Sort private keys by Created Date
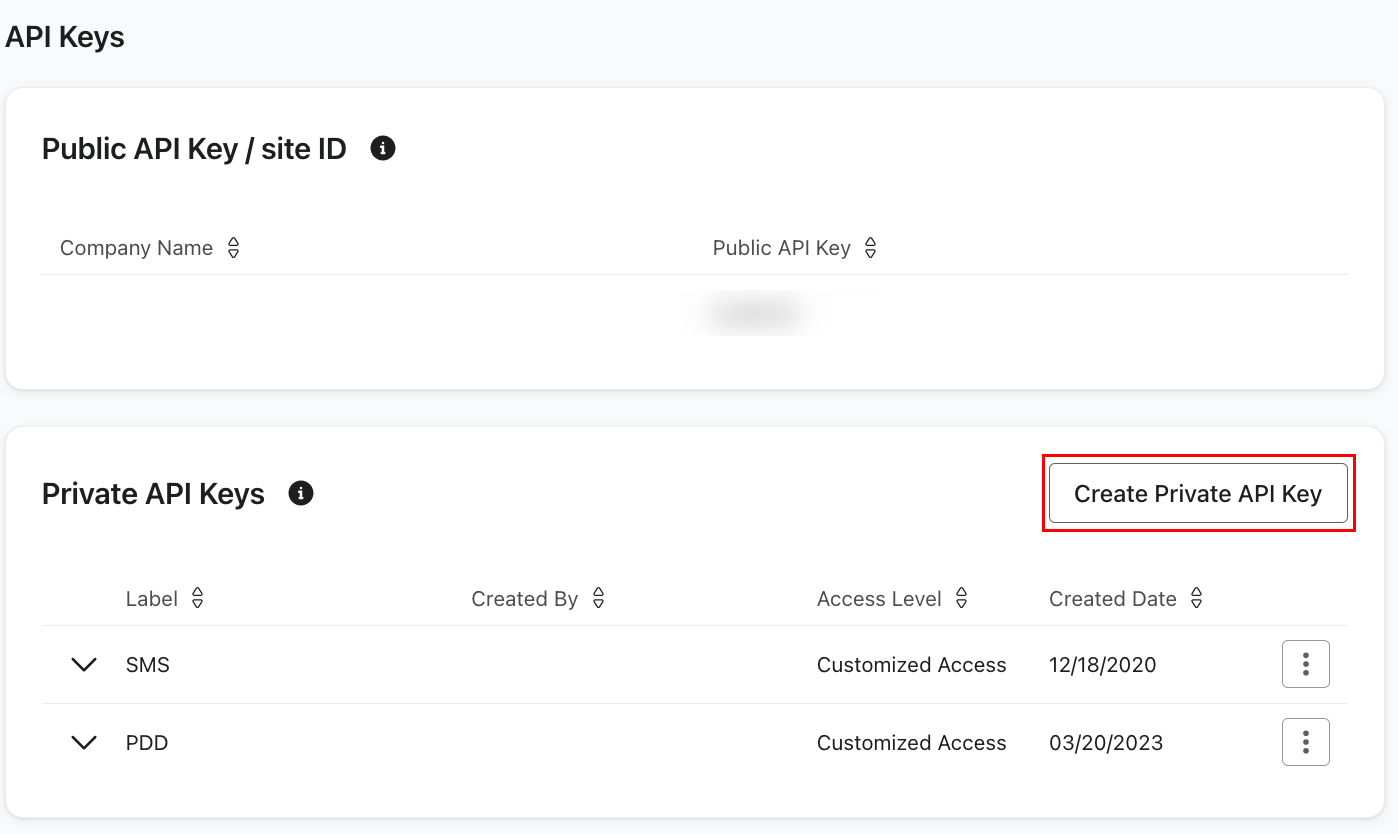 point(1196,599)
